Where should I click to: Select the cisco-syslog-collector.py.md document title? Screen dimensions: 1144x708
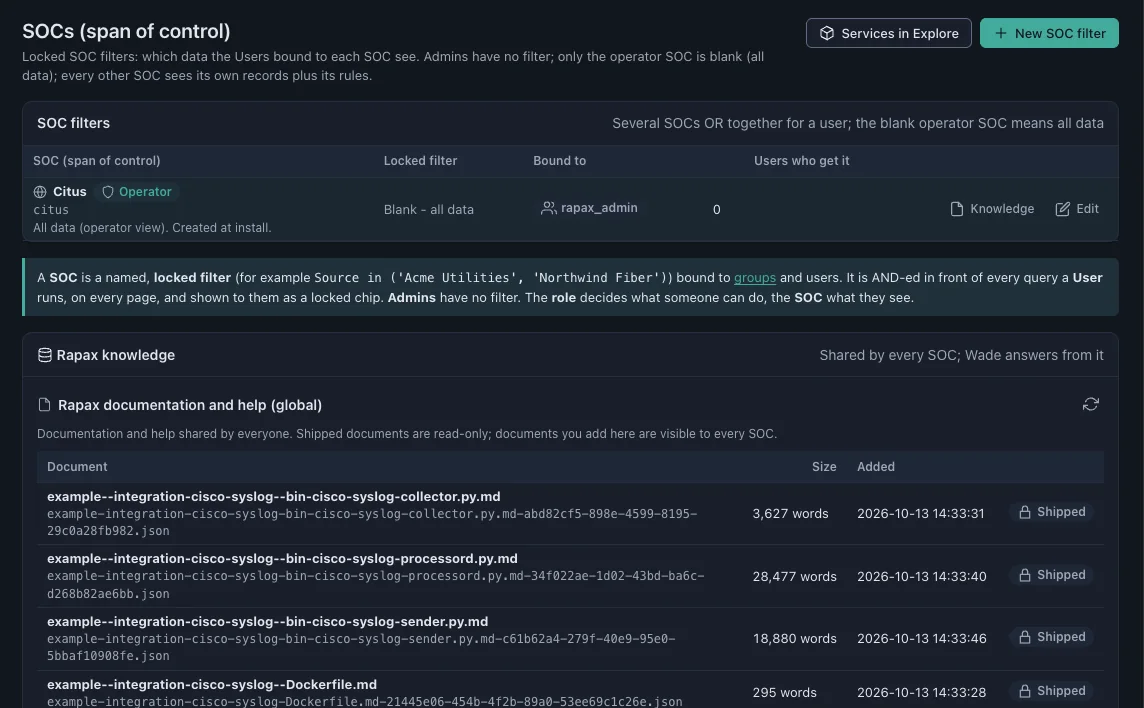coord(274,496)
